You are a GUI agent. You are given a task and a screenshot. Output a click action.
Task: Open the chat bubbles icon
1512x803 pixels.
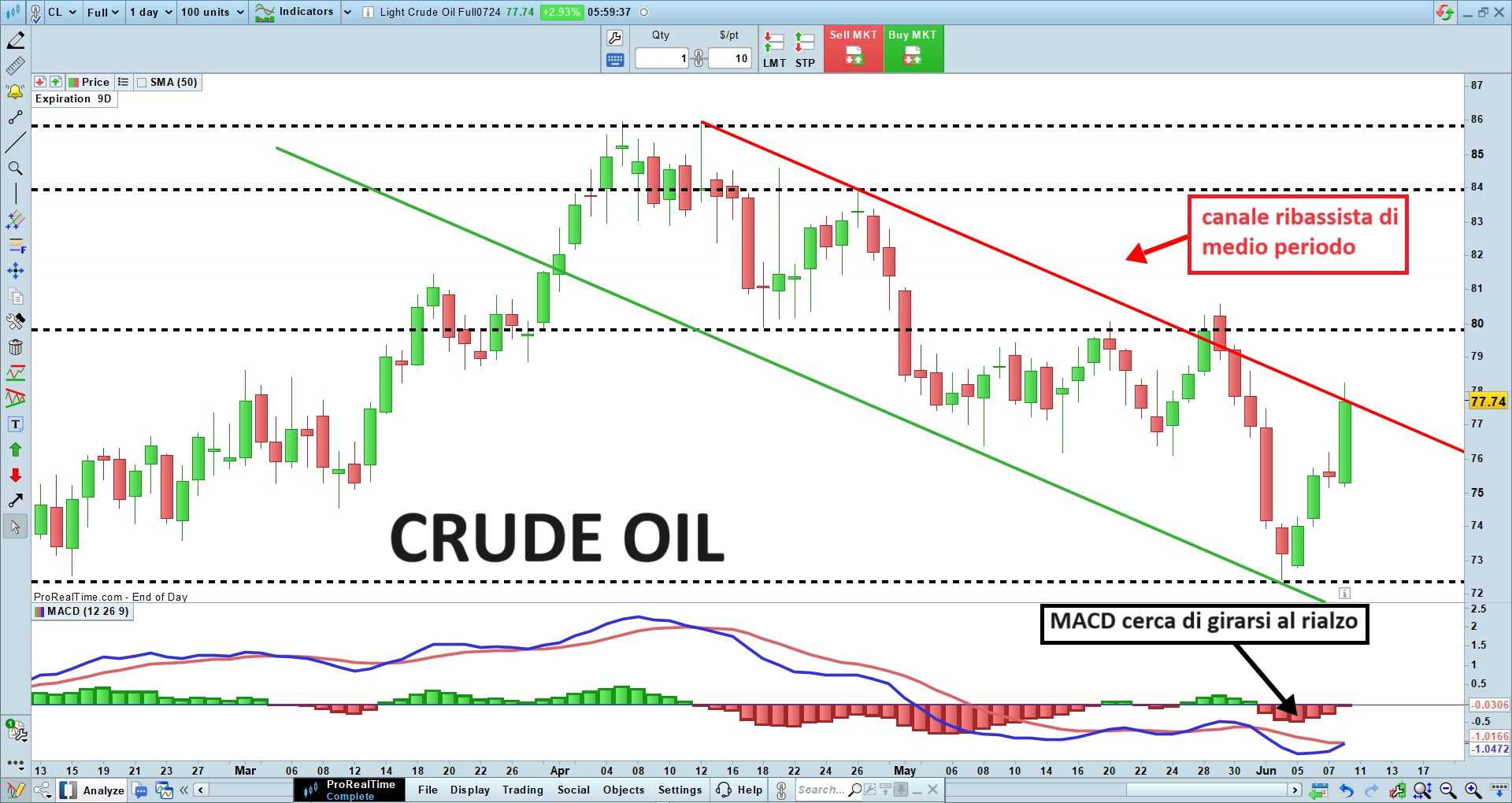140,790
